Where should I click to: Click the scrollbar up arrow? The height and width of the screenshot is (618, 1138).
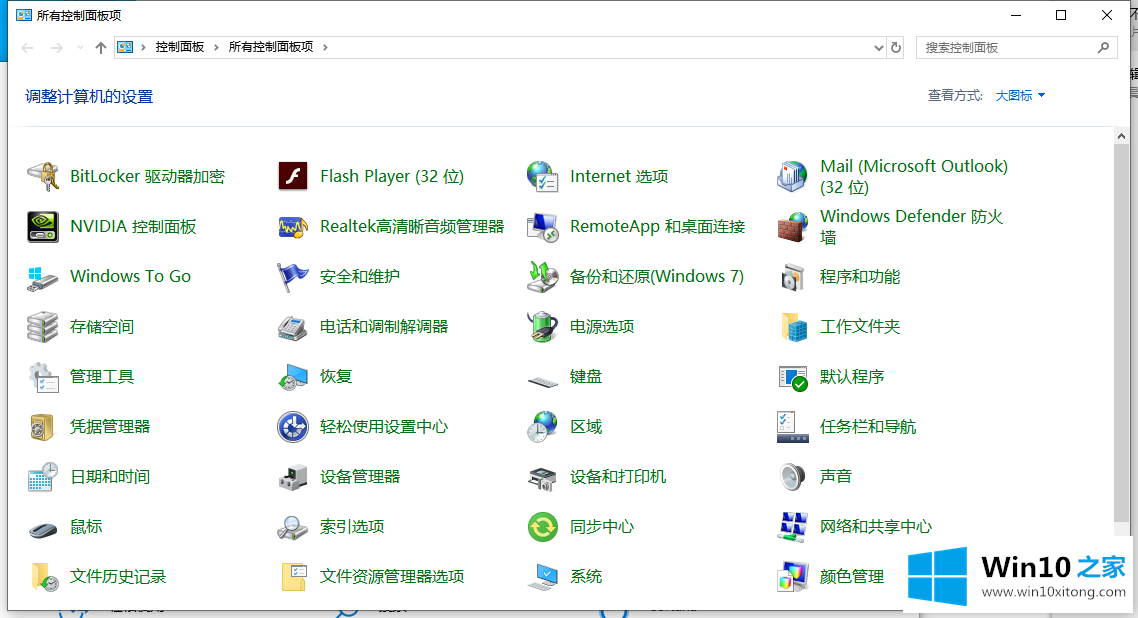[1121, 136]
